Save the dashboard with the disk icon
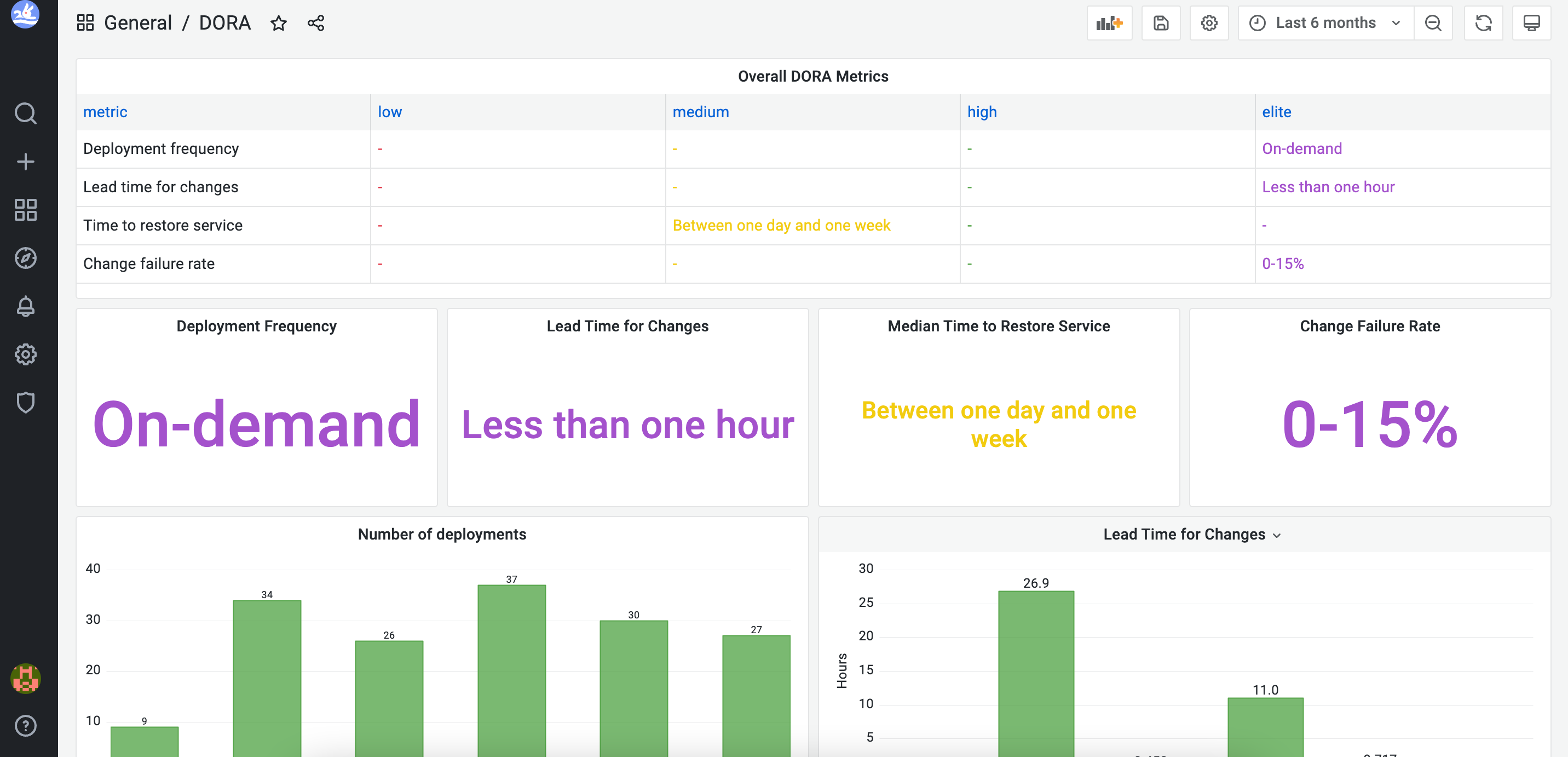Image resolution: width=1568 pixels, height=757 pixels. [x=1160, y=23]
